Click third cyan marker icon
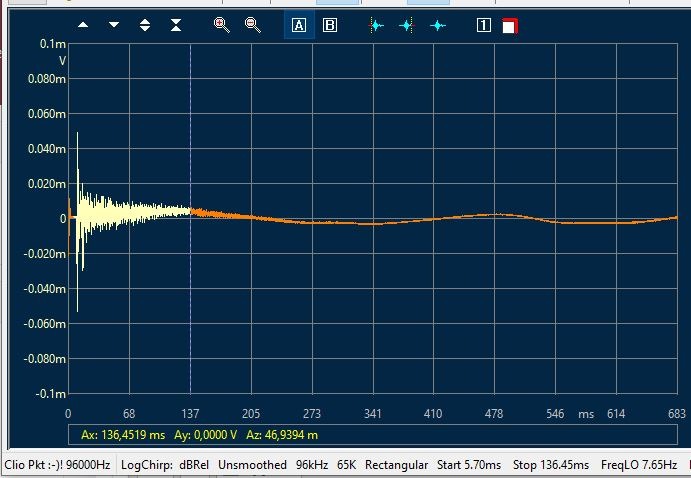The width and height of the screenshot is (691, 478). click(438, 26)
